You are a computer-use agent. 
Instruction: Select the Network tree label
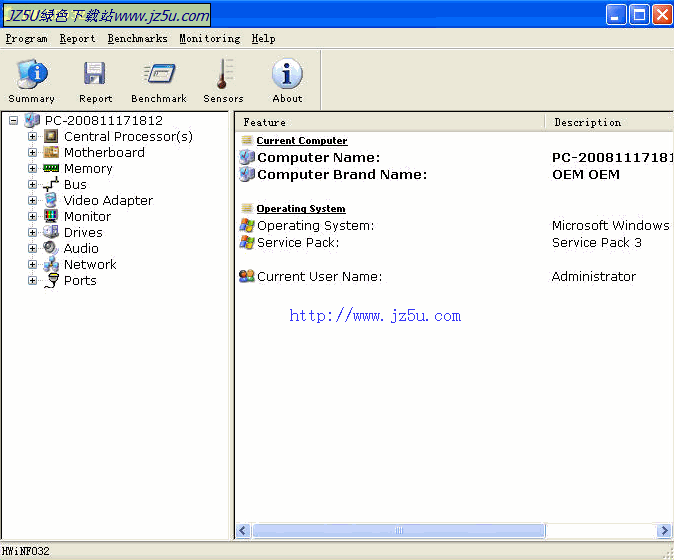pyautogui.click(x=90, y=264)
